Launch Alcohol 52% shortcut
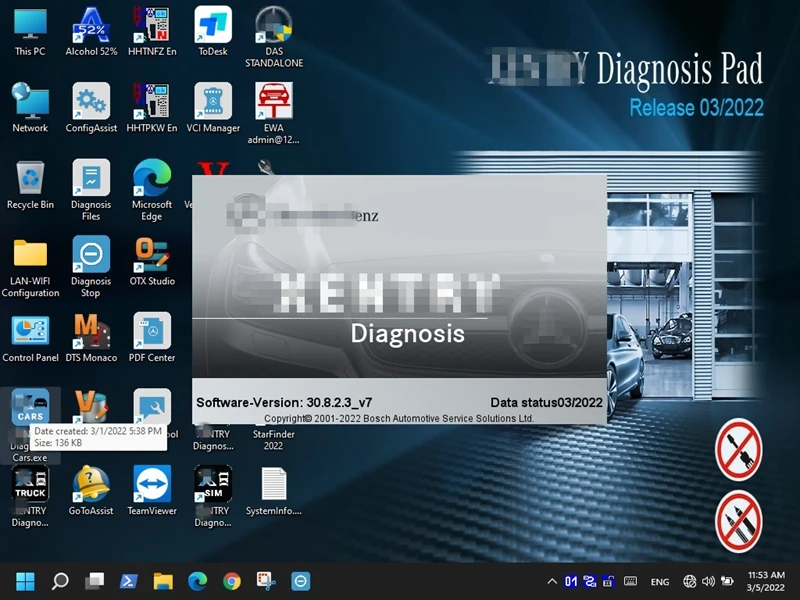The image size is (800, 600). pyautogui.click(x=91, y=32)
